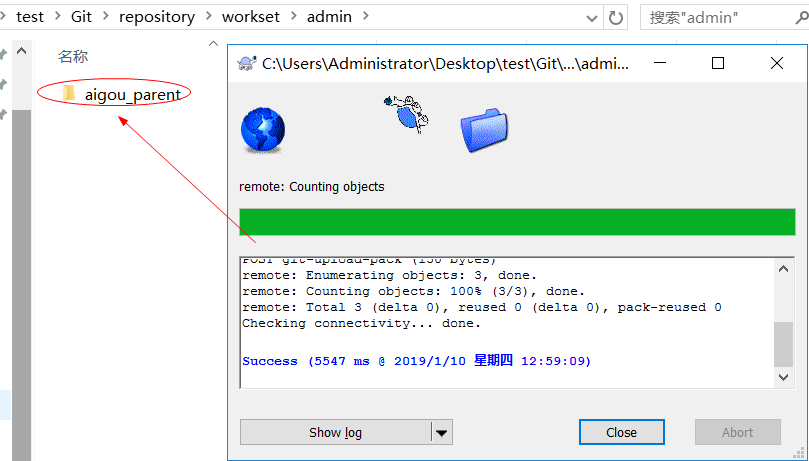
Task: Click the dialog resize grip corner
Action: (x=799, y=453)
